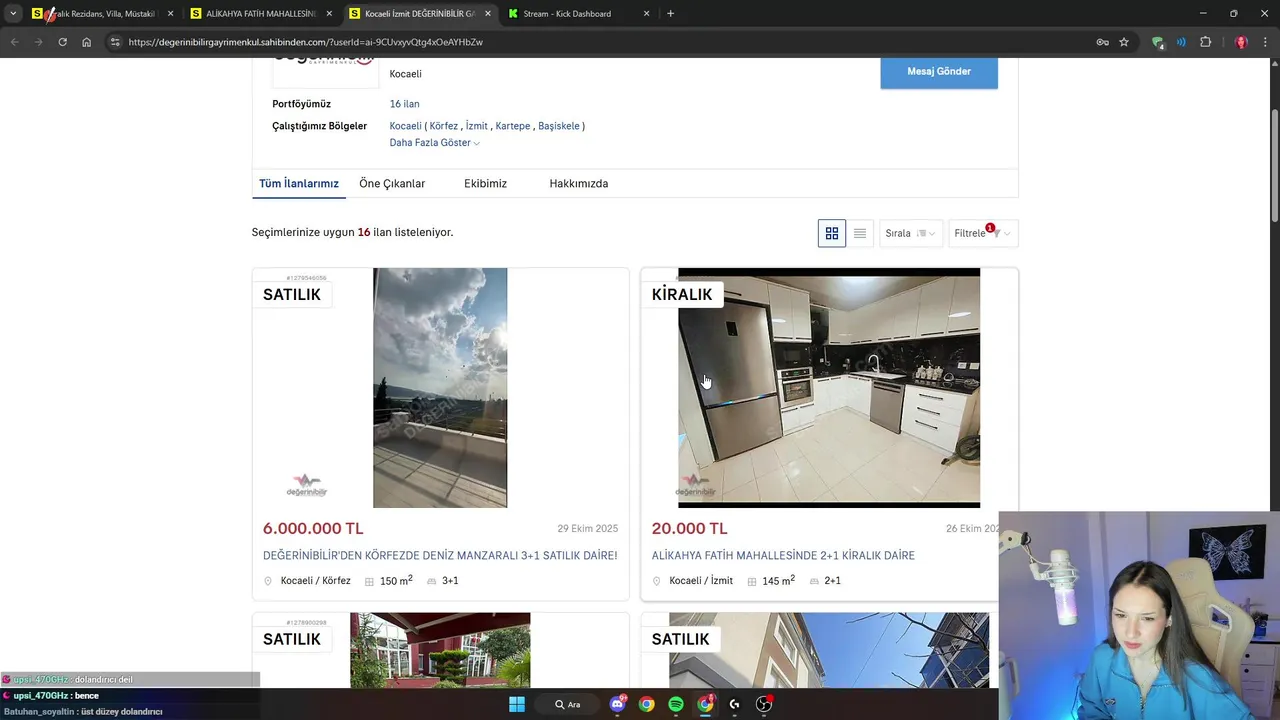Image resolution: width=1280 pixels, height=720 pixels.
Task: Select Öne Çıkanlar tab
Action: [x=392, y=184]
